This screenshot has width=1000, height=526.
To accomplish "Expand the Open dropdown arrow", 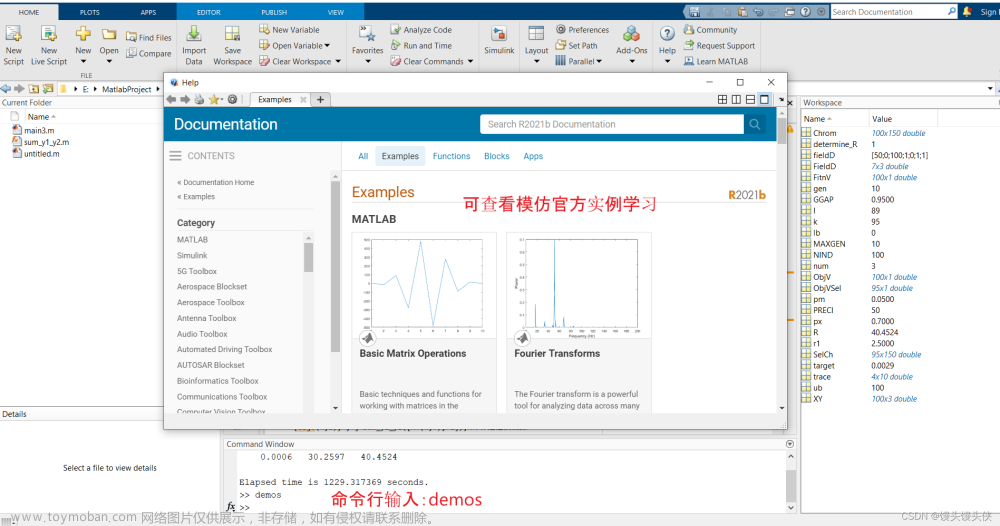I will (109, 62).
